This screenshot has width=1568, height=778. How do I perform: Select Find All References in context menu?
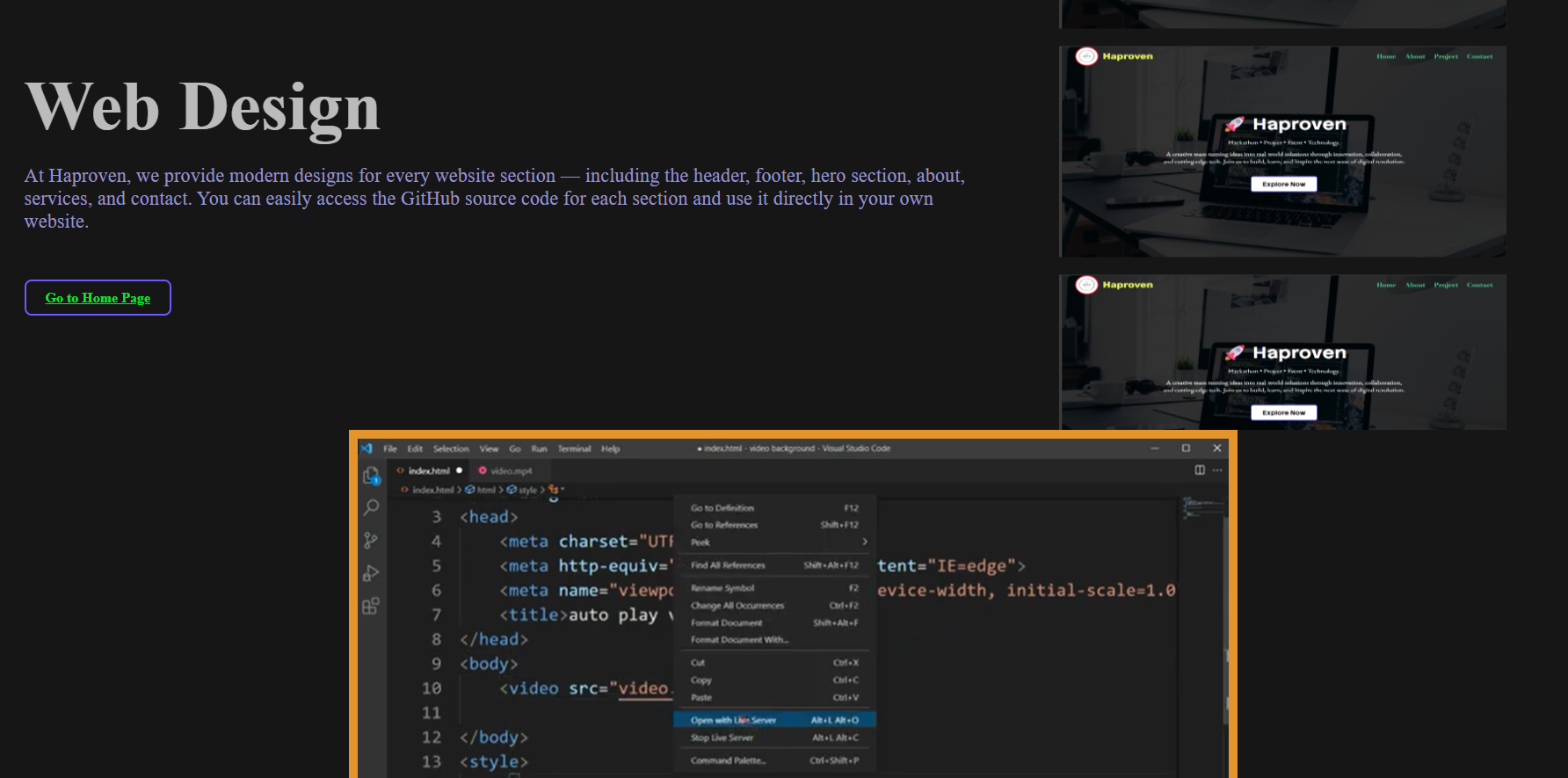775,565
